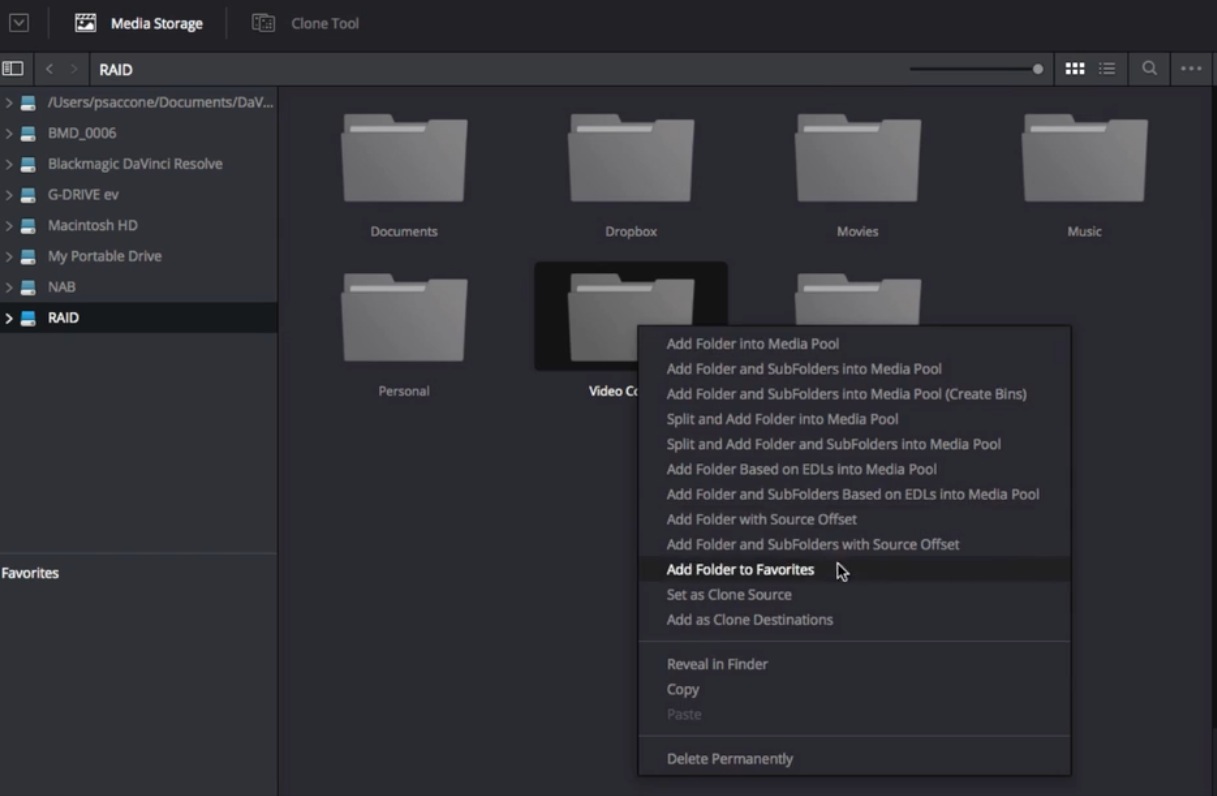The height and width of the screenshot is (796, 1217).
Task: Choose Reveal in Finder
Action: click(x=717, y=664)
